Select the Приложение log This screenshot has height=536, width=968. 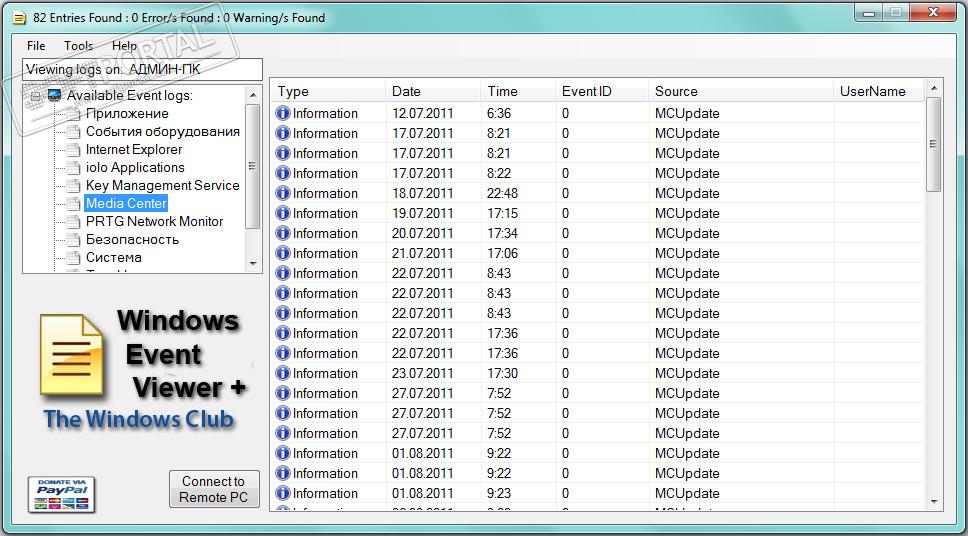tap(127, 114)
